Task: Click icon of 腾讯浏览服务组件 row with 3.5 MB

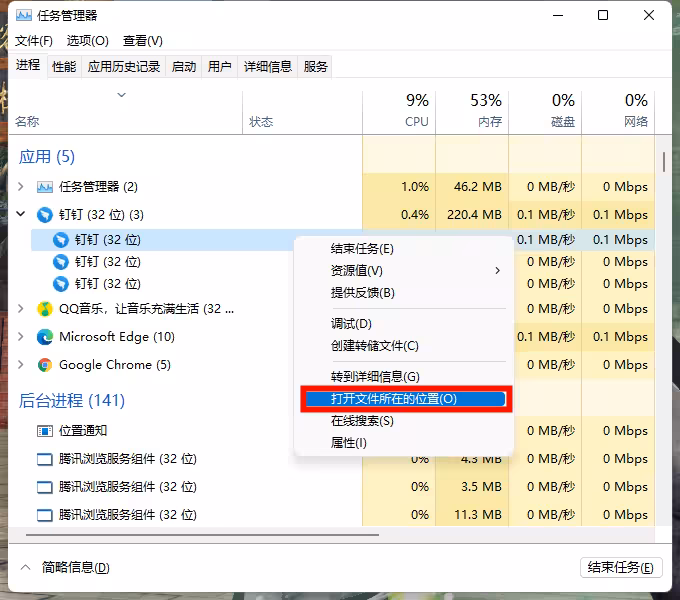Action: pyautogui.click(x=45, y=487)
